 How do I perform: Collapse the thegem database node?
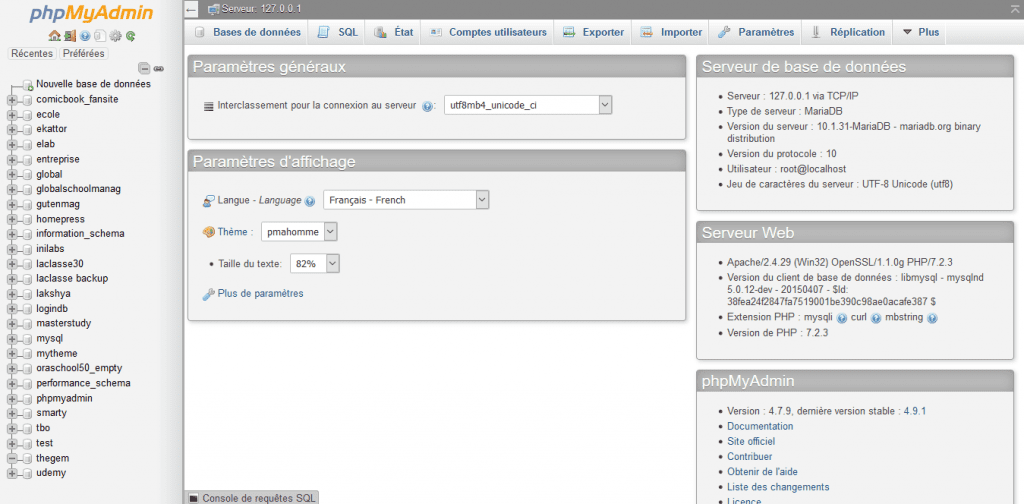click(x=12, y=458)
